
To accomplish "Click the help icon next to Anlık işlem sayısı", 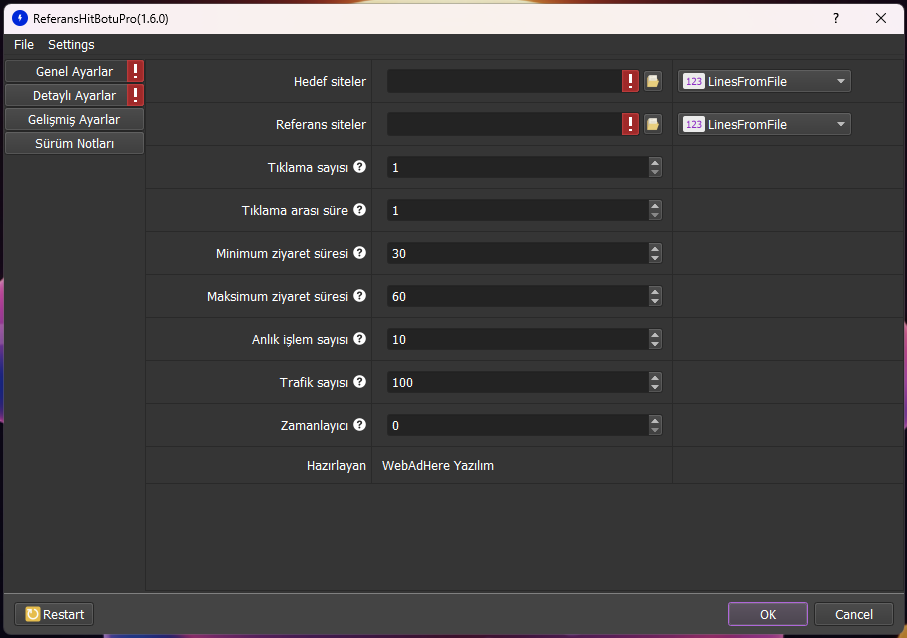I will coord(360,339).
